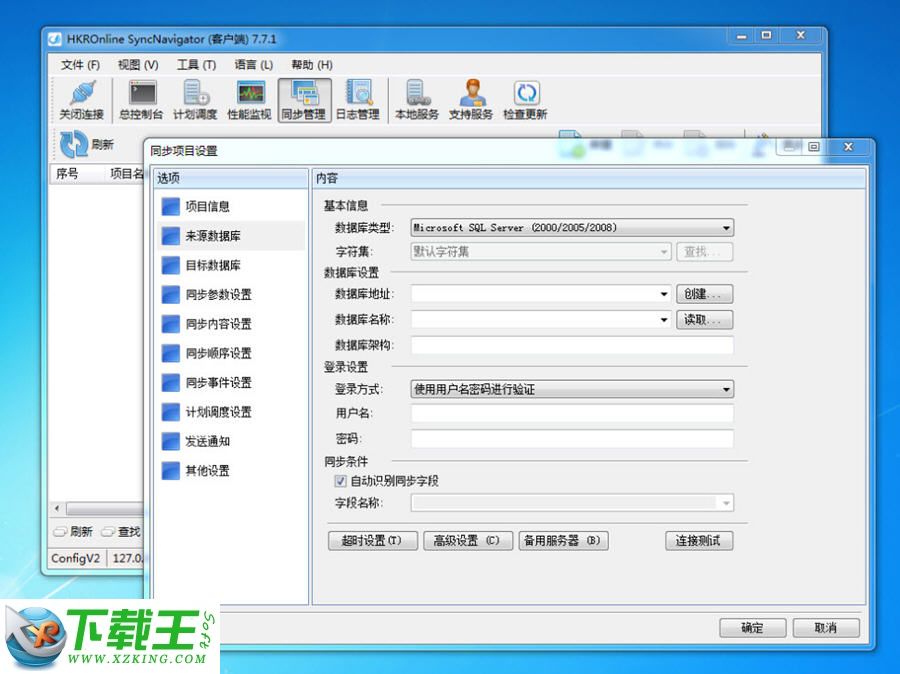This screenshot has width=900, height=674.
Task: Minimize the SyncNavigator main window
Action: 742,36
